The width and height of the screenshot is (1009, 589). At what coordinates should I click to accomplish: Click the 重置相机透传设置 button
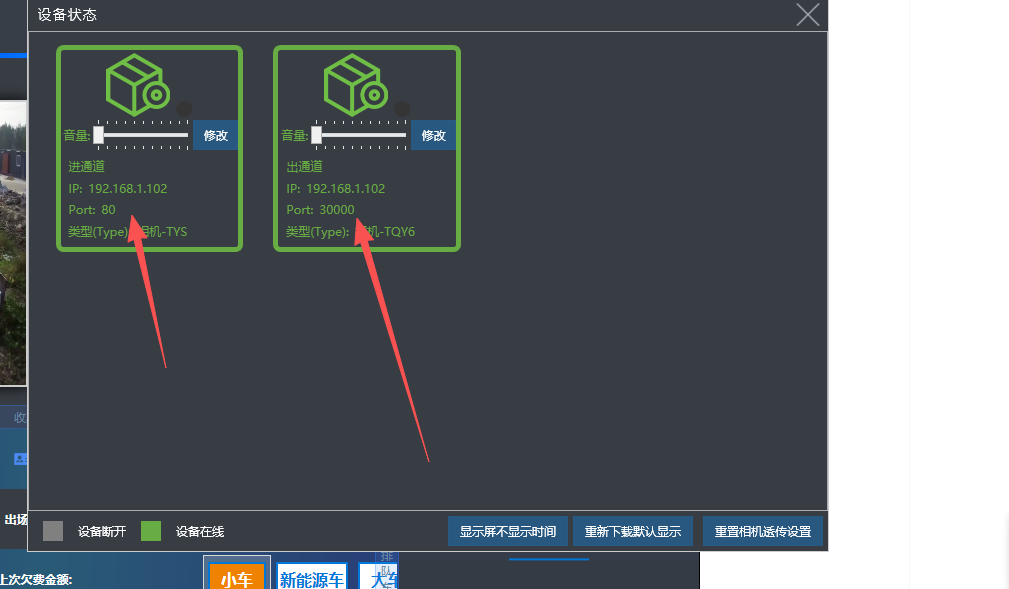[763, 531]
